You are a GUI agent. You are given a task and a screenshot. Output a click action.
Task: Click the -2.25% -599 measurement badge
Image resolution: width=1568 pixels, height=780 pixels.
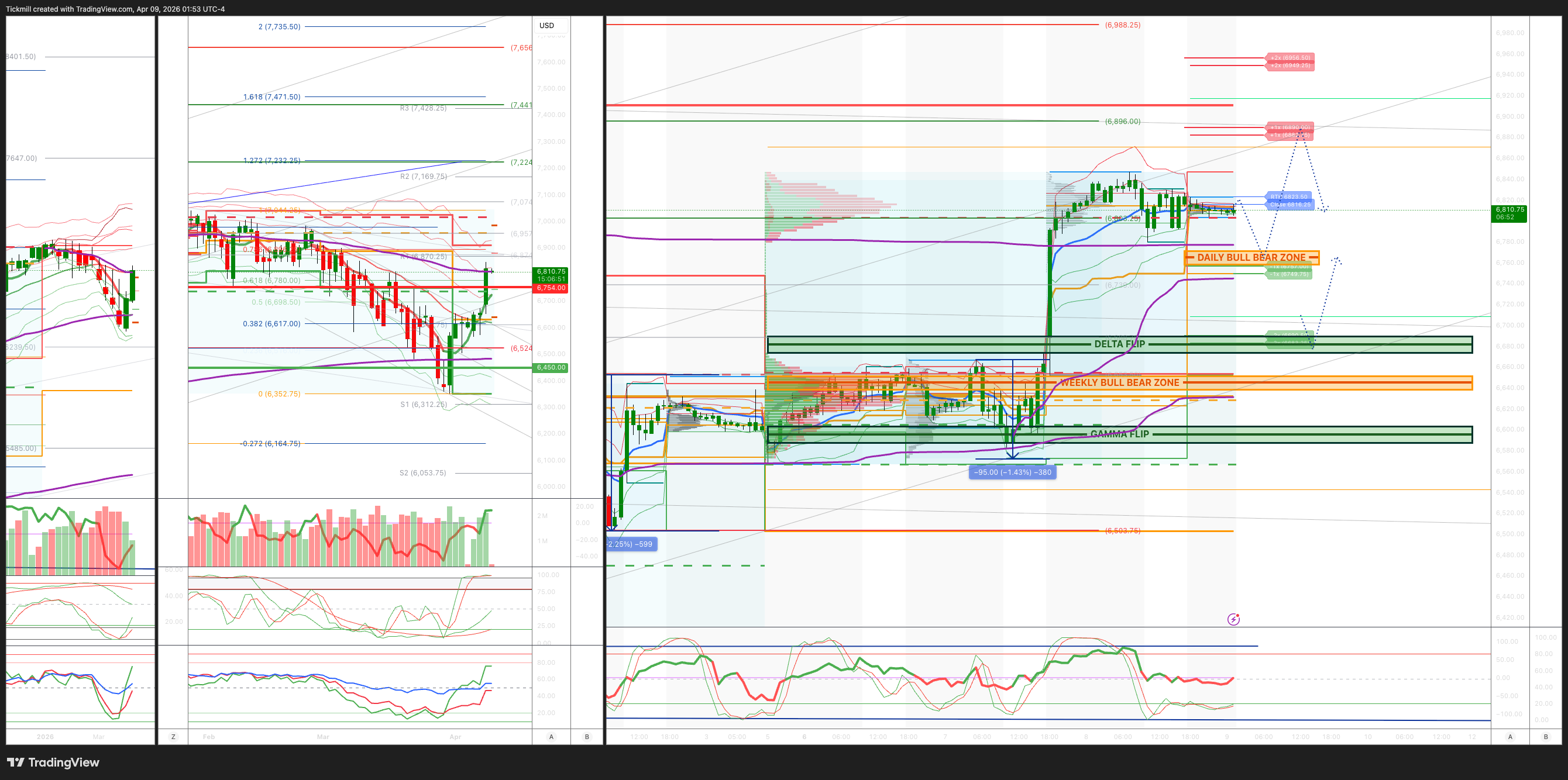631,544
